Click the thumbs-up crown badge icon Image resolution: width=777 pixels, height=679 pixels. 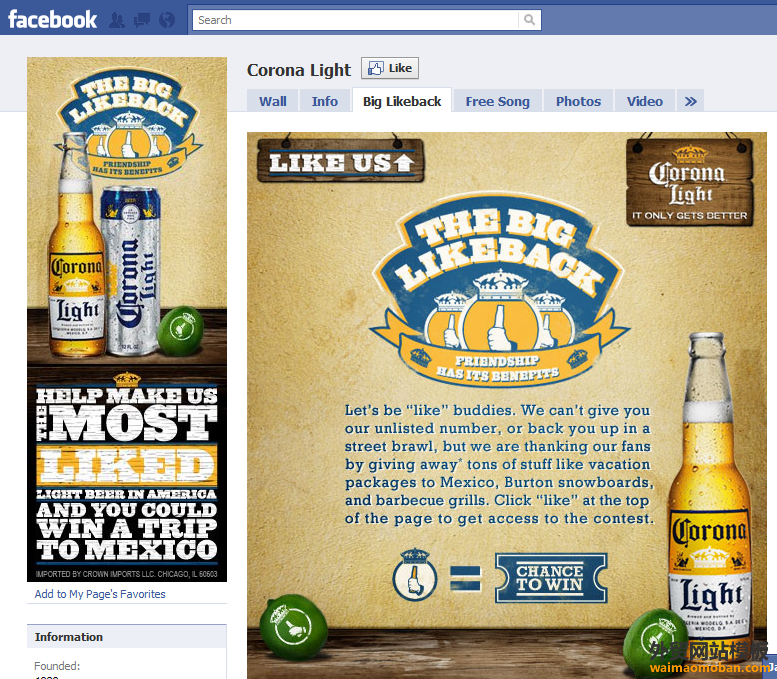click(415, 575)
